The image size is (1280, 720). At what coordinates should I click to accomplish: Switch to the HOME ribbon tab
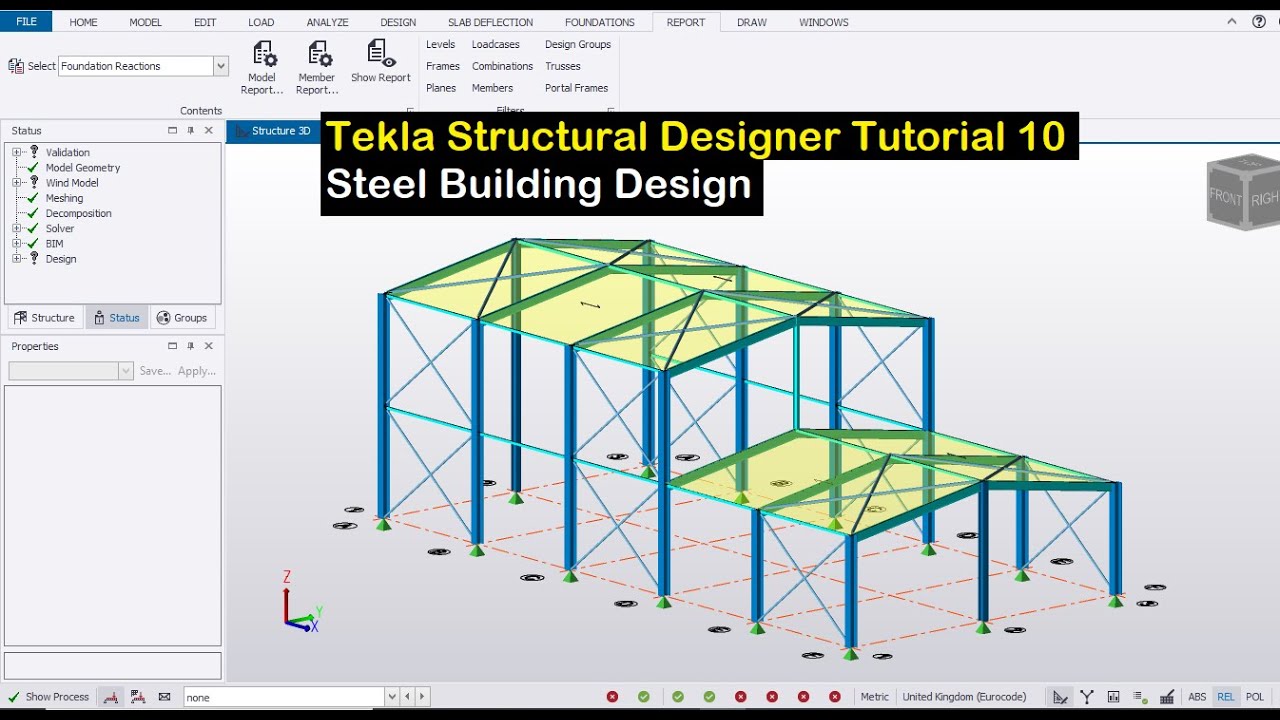coord(83,22)
